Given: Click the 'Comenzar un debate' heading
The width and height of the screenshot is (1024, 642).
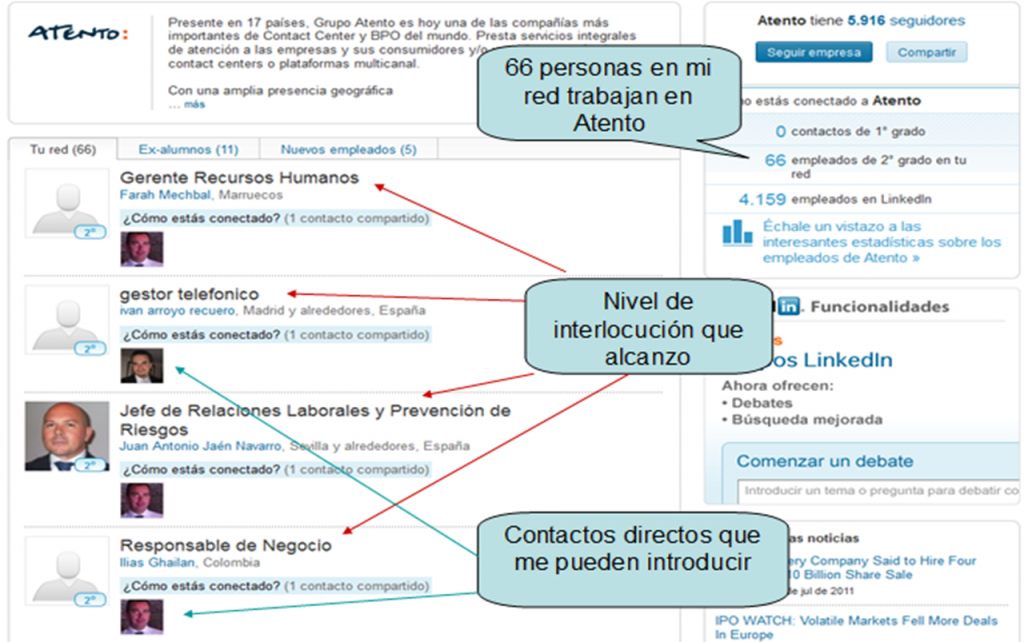Looking at the screenshot, I should coord(825,461).
